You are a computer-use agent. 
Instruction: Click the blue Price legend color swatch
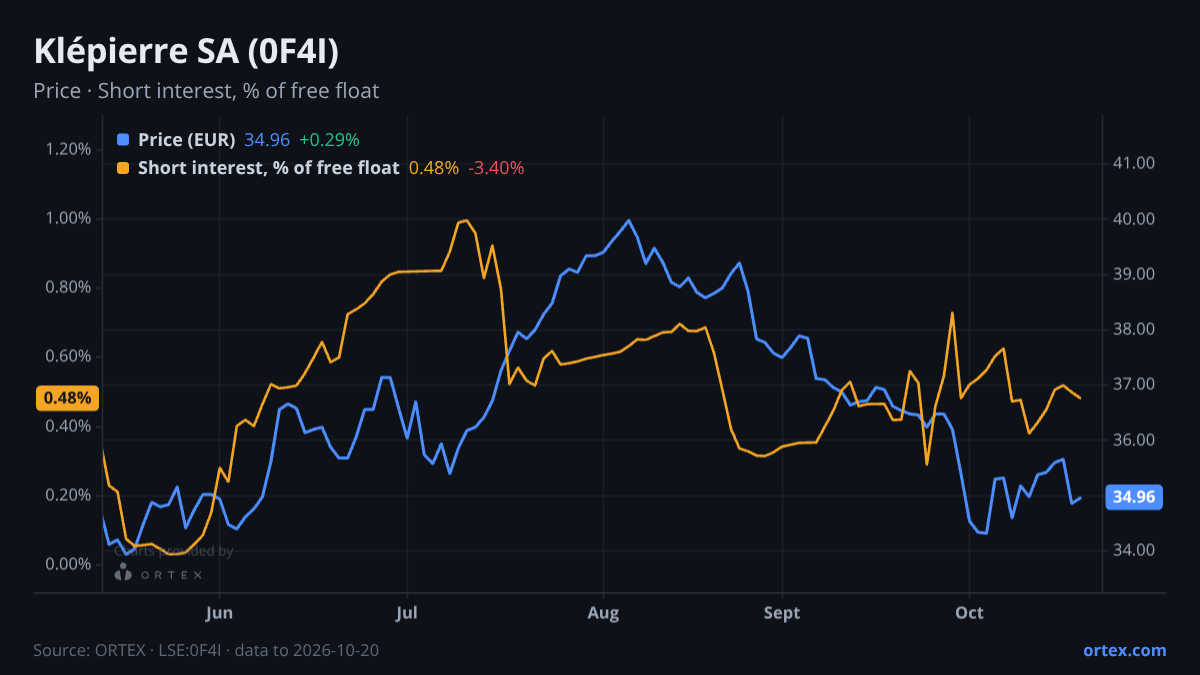123,140
